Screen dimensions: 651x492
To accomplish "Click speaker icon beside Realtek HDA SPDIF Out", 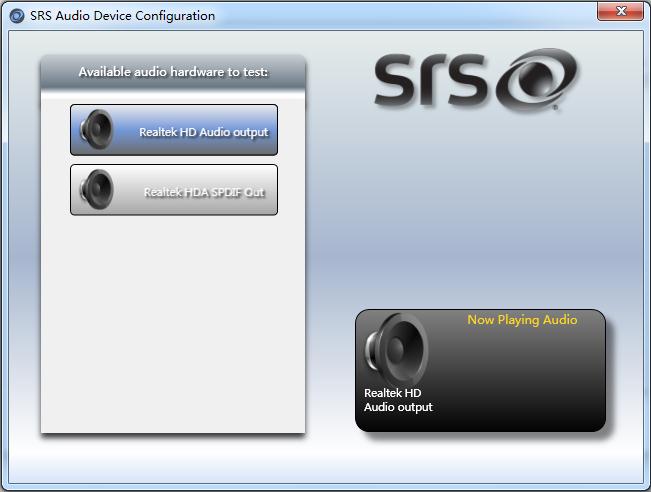I will tap(96, 189).
